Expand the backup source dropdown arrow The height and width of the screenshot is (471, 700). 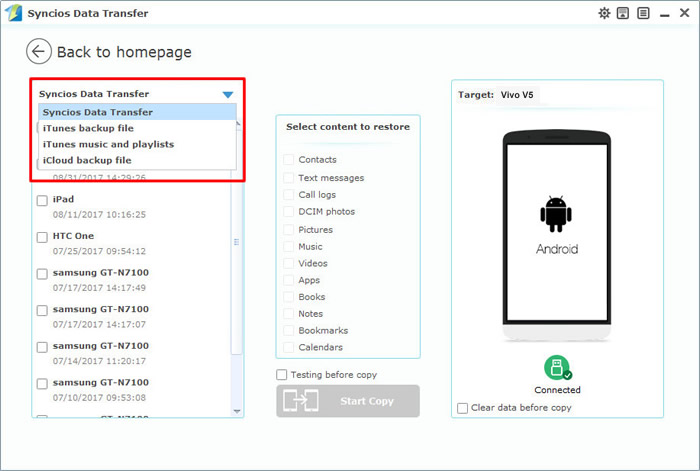(x=228, y=95)
